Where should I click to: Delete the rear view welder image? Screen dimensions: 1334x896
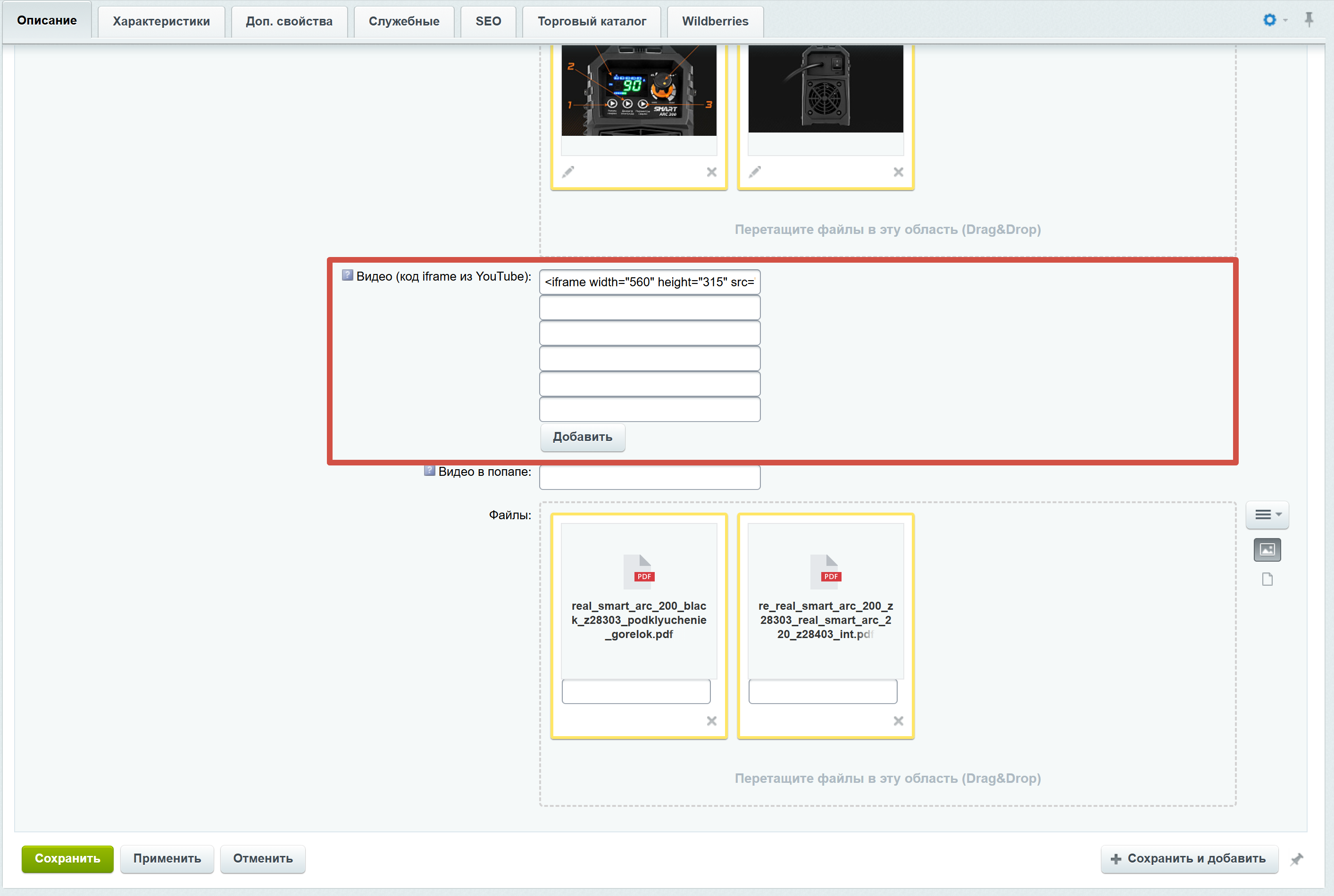pos(899,172)
